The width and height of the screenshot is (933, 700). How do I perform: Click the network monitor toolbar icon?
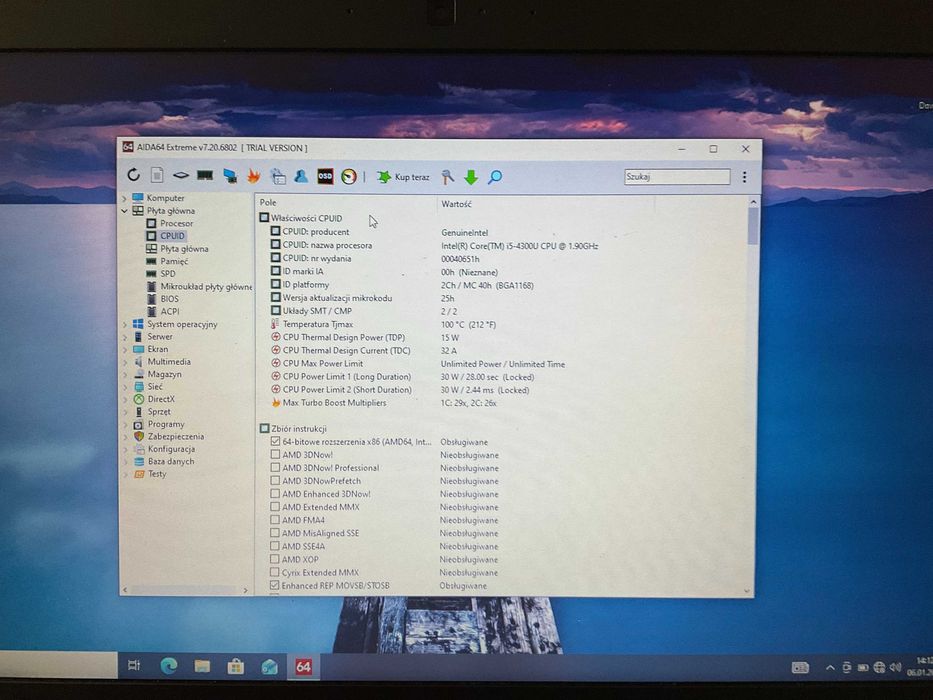230,176
